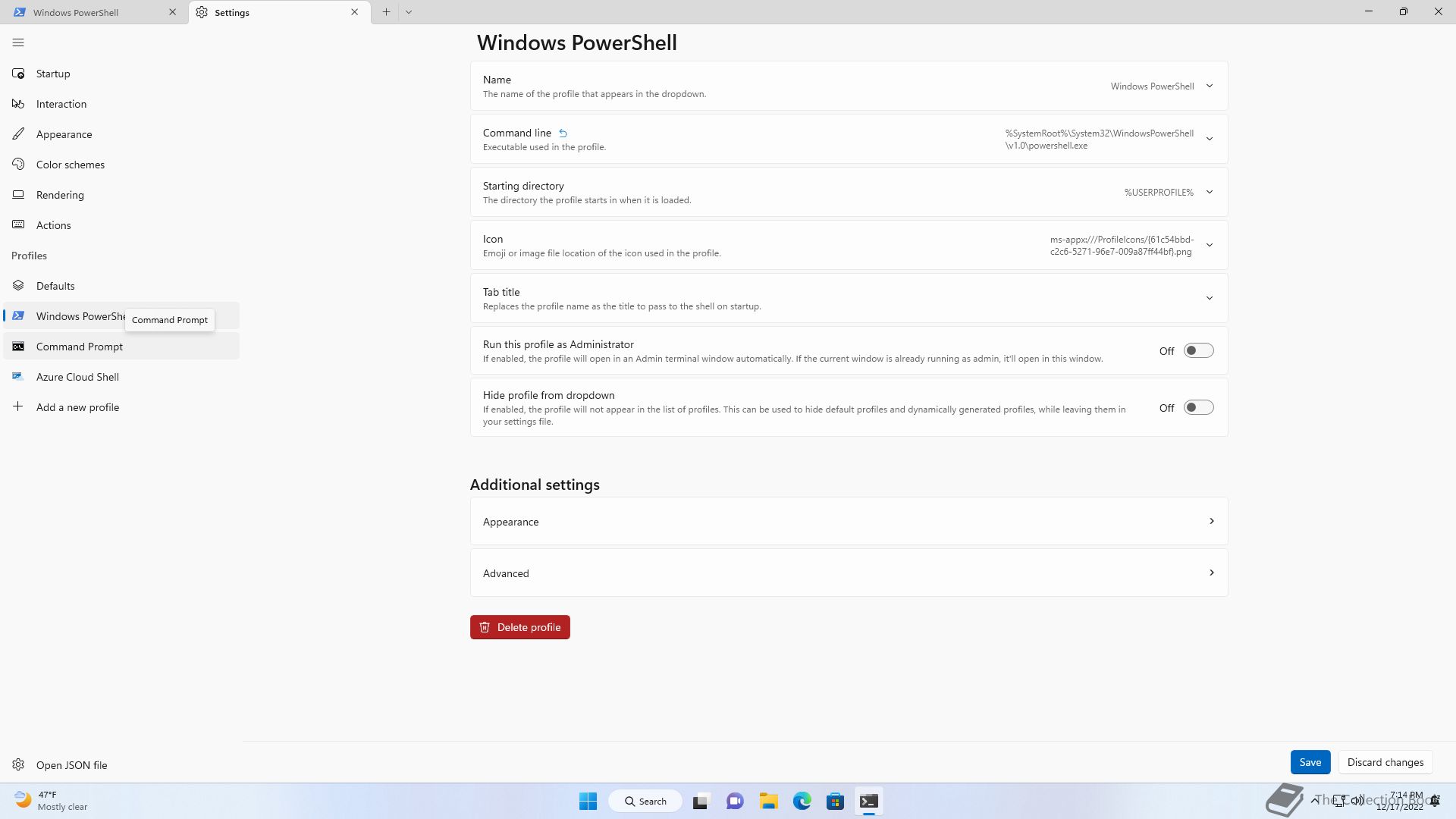1456x819 pixels.
Task: Open Windows Start menu
Action: [x=588, y=801]
